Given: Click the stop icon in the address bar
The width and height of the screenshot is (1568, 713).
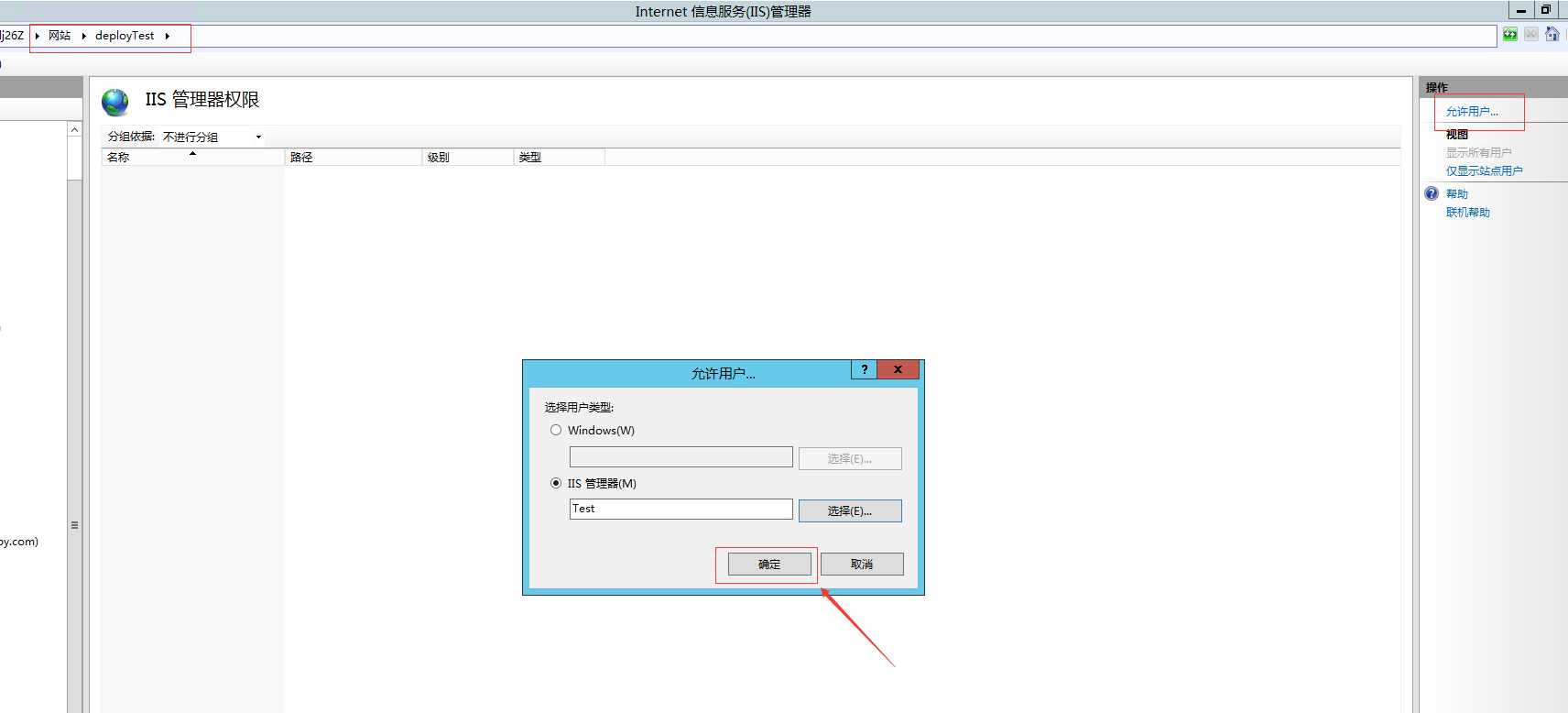Looking at the screenshot, I should point(1530,35).
